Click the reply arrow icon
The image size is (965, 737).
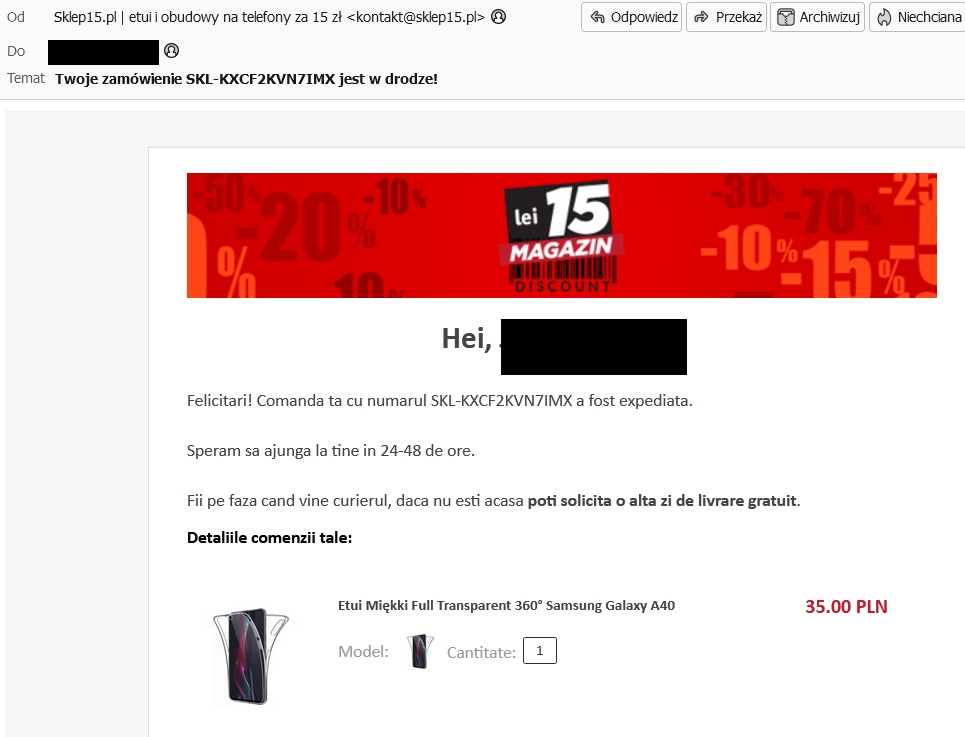598,17
